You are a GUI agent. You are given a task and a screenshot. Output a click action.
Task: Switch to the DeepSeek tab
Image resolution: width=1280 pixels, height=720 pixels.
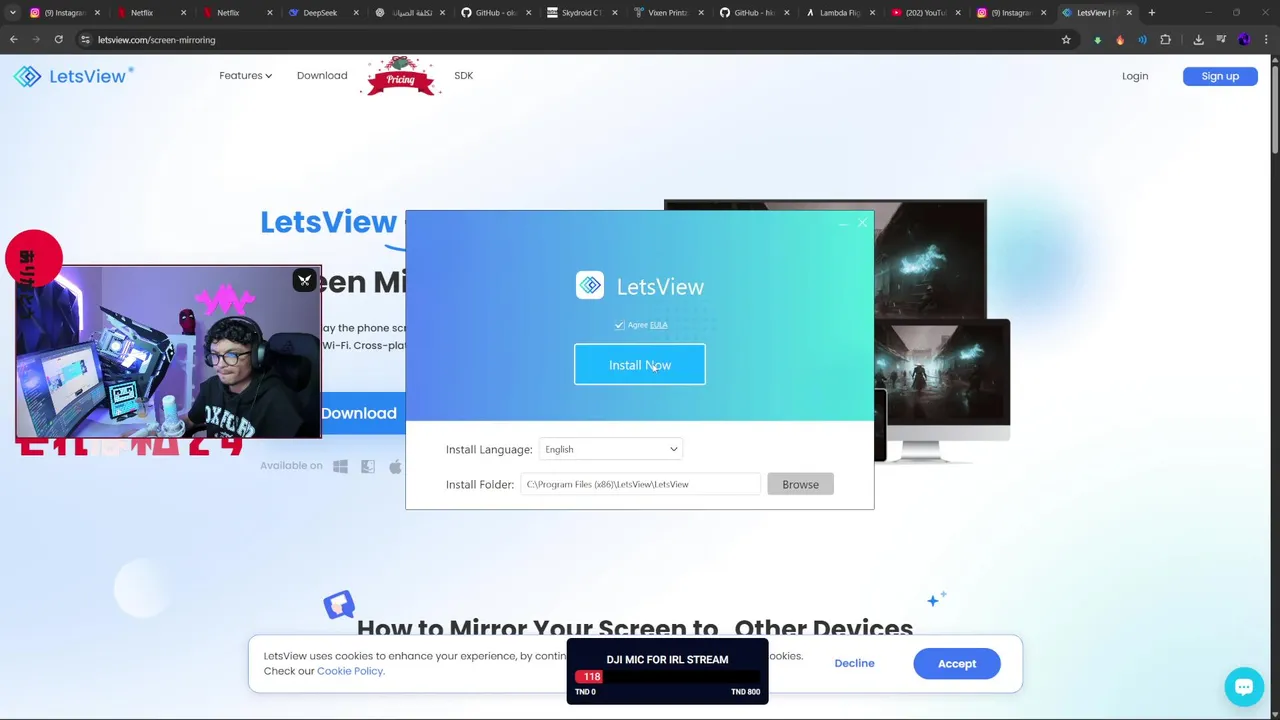(x=320, y=13)
